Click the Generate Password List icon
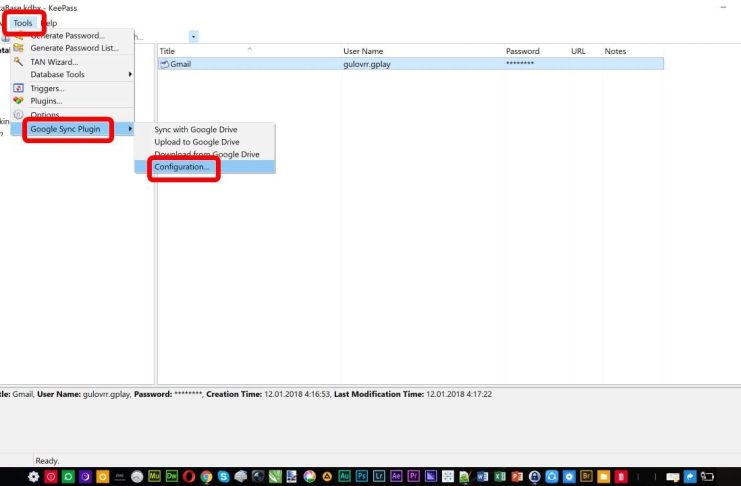 18,48
